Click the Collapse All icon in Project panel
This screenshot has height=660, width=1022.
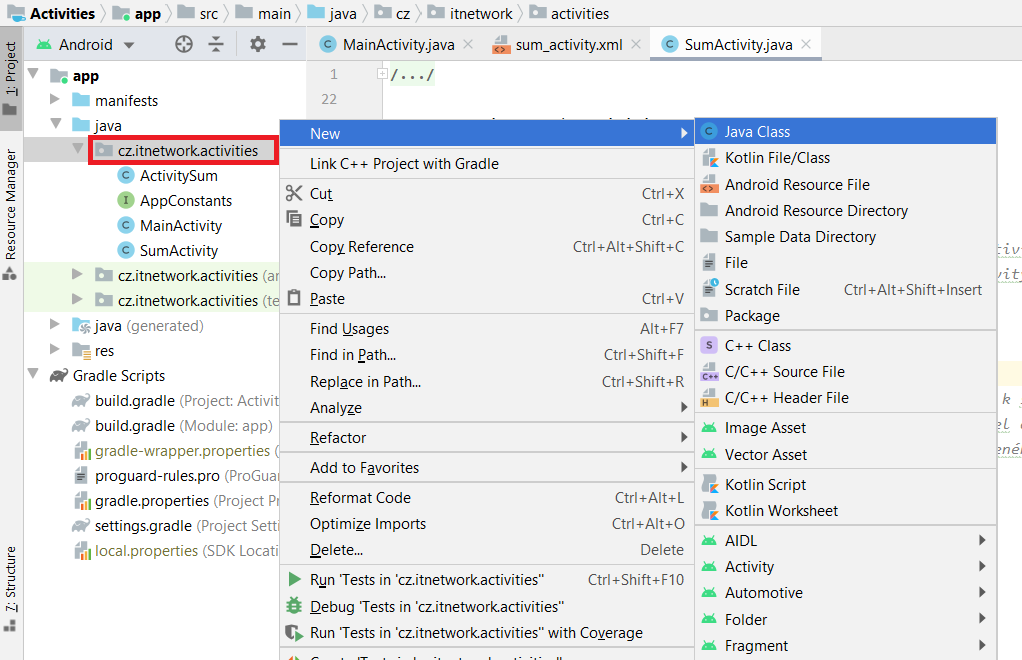click(216, 44)
